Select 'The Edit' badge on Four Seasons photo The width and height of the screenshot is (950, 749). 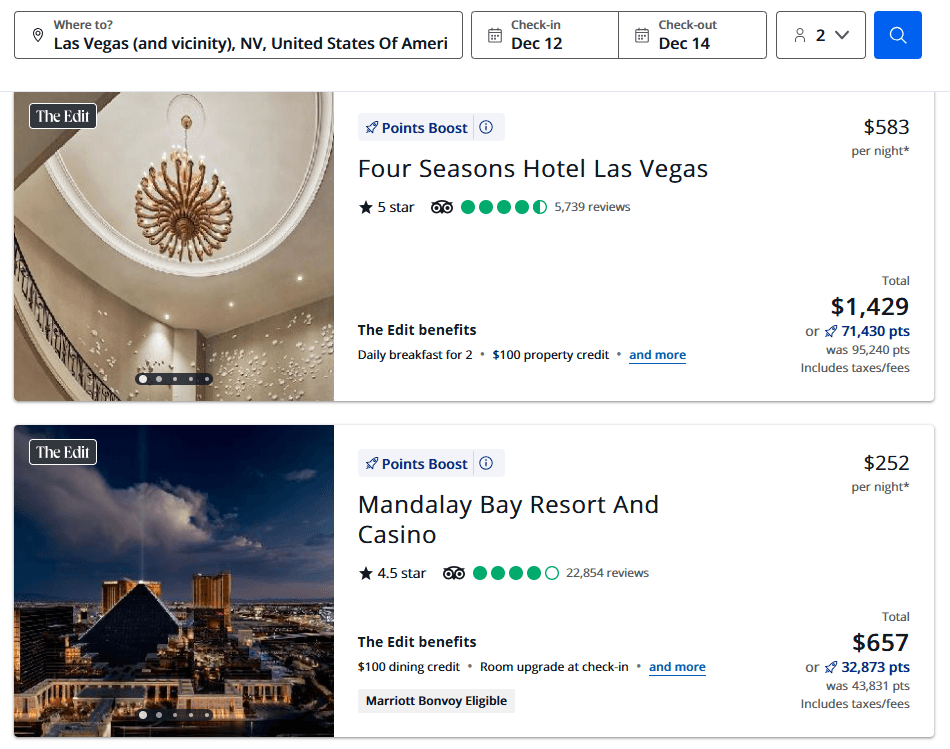click(62, 115)
